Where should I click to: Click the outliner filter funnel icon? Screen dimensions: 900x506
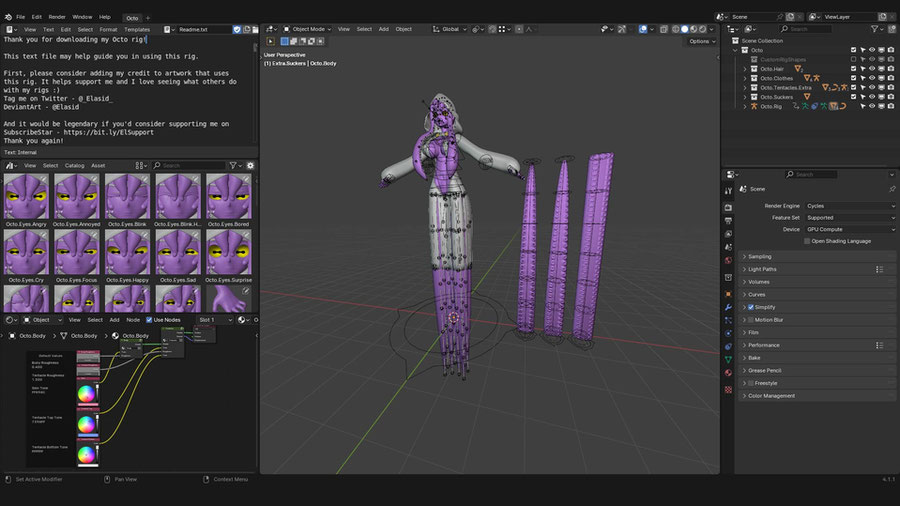coord(872,29)
